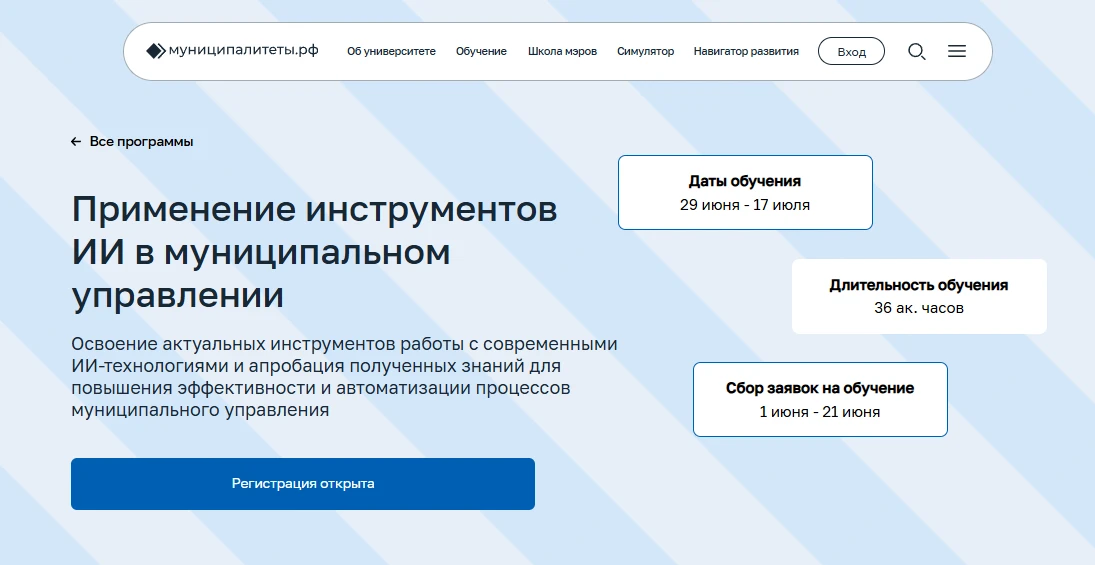
Task: Go to Школа мэров section
Action: click(562, 52)
